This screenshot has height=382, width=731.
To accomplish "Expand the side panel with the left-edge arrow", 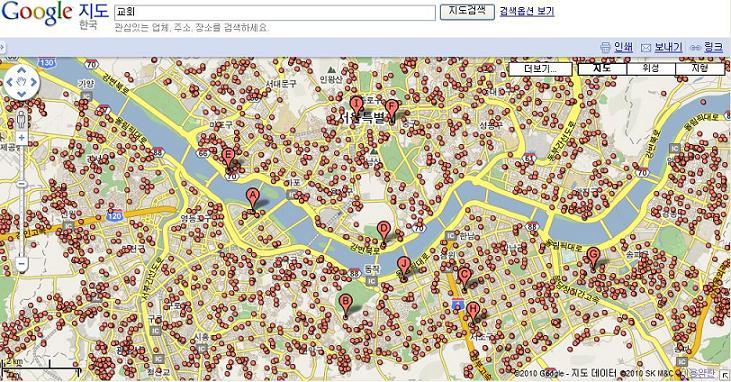I will click(x=2, y=47).
